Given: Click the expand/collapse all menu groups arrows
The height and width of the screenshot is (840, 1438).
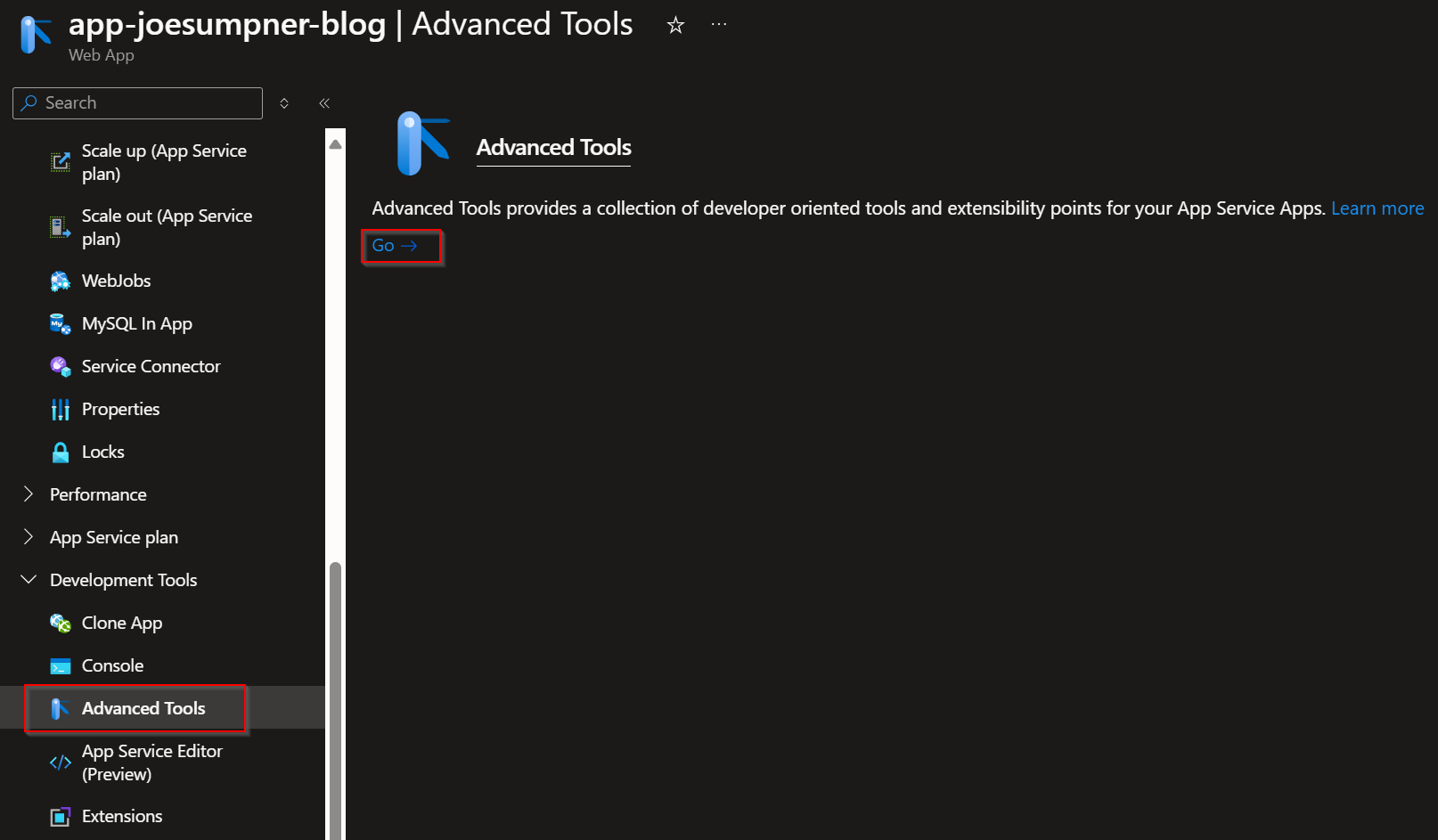Looking at the screenshot, I should 284,103.
